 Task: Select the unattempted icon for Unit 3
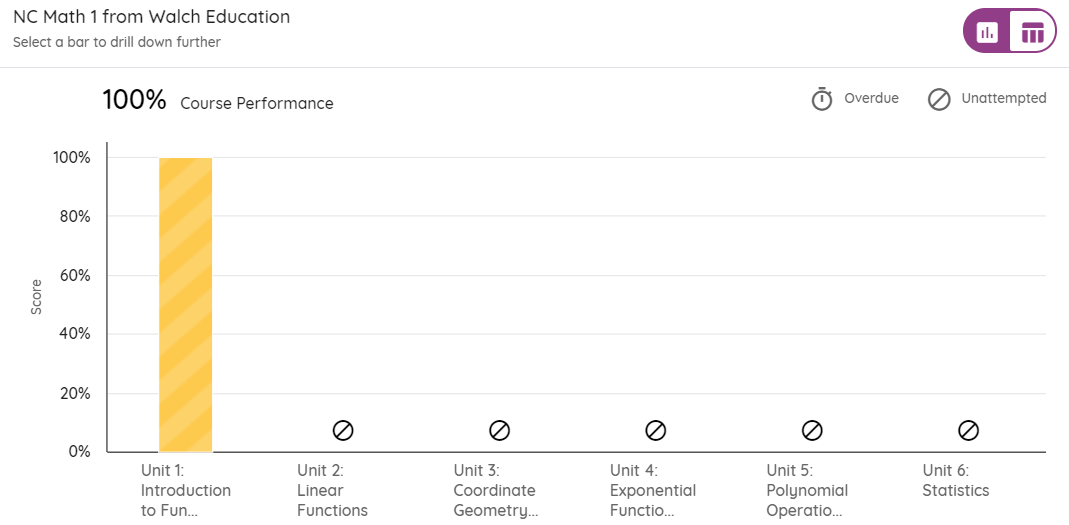500,430
